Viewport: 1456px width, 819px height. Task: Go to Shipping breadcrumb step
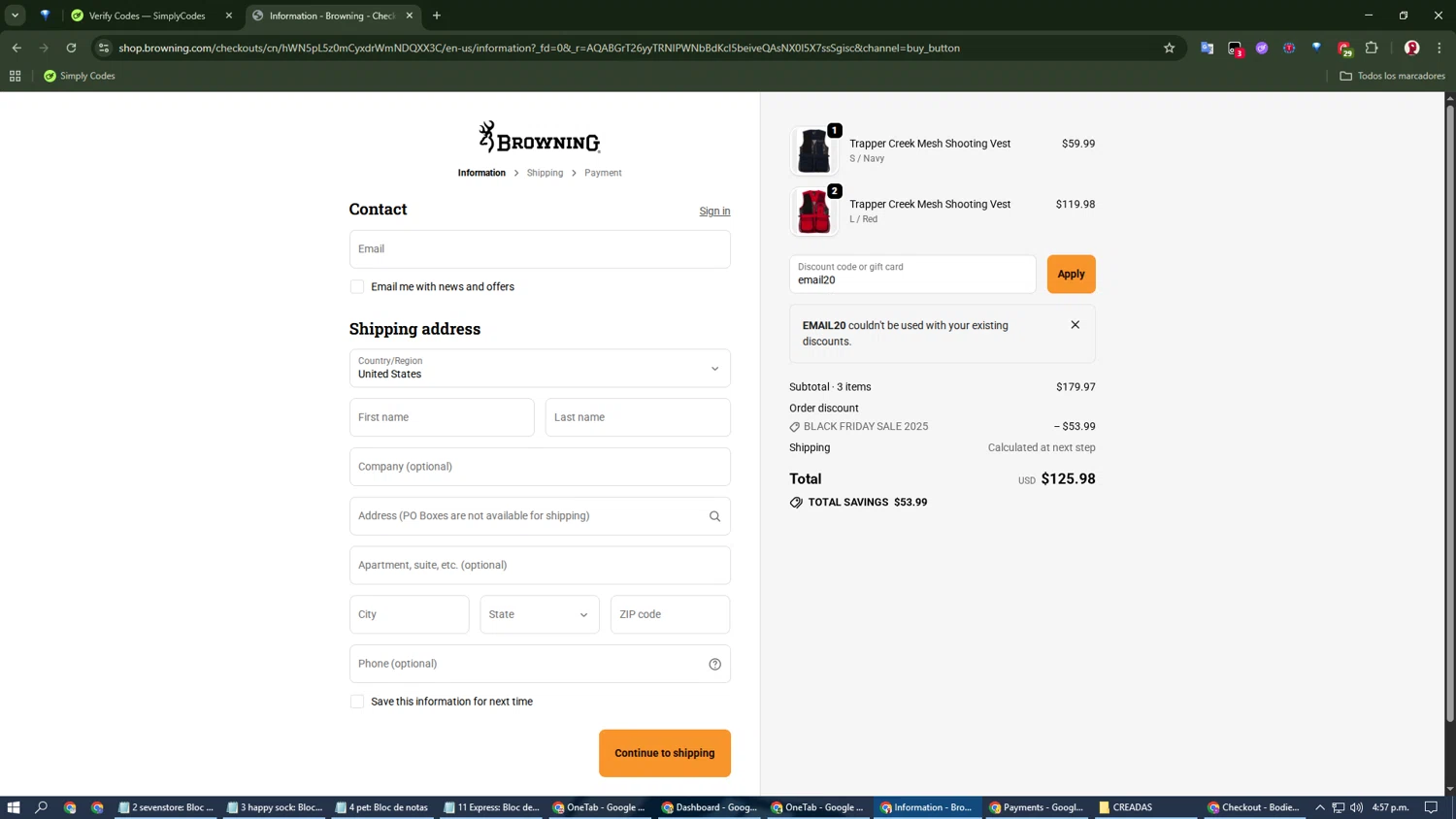pos(545,173)
